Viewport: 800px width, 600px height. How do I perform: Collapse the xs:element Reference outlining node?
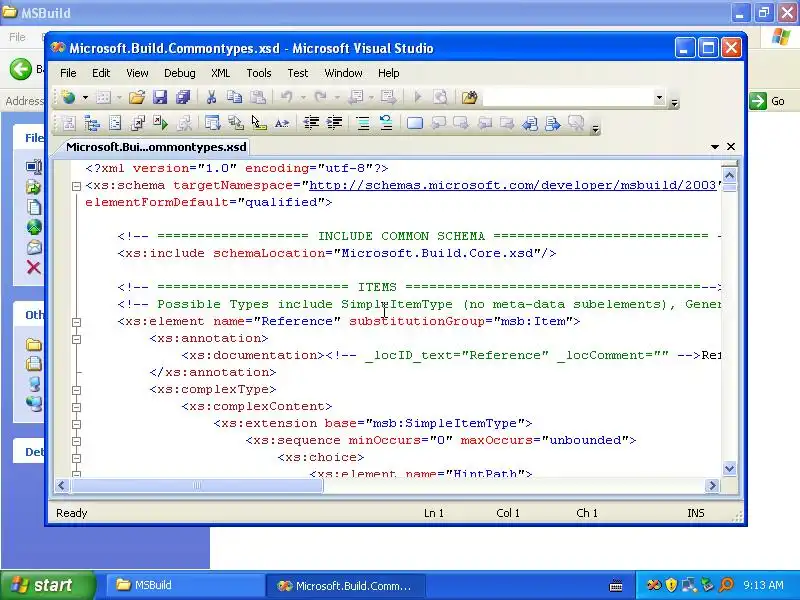click(76, 322)
